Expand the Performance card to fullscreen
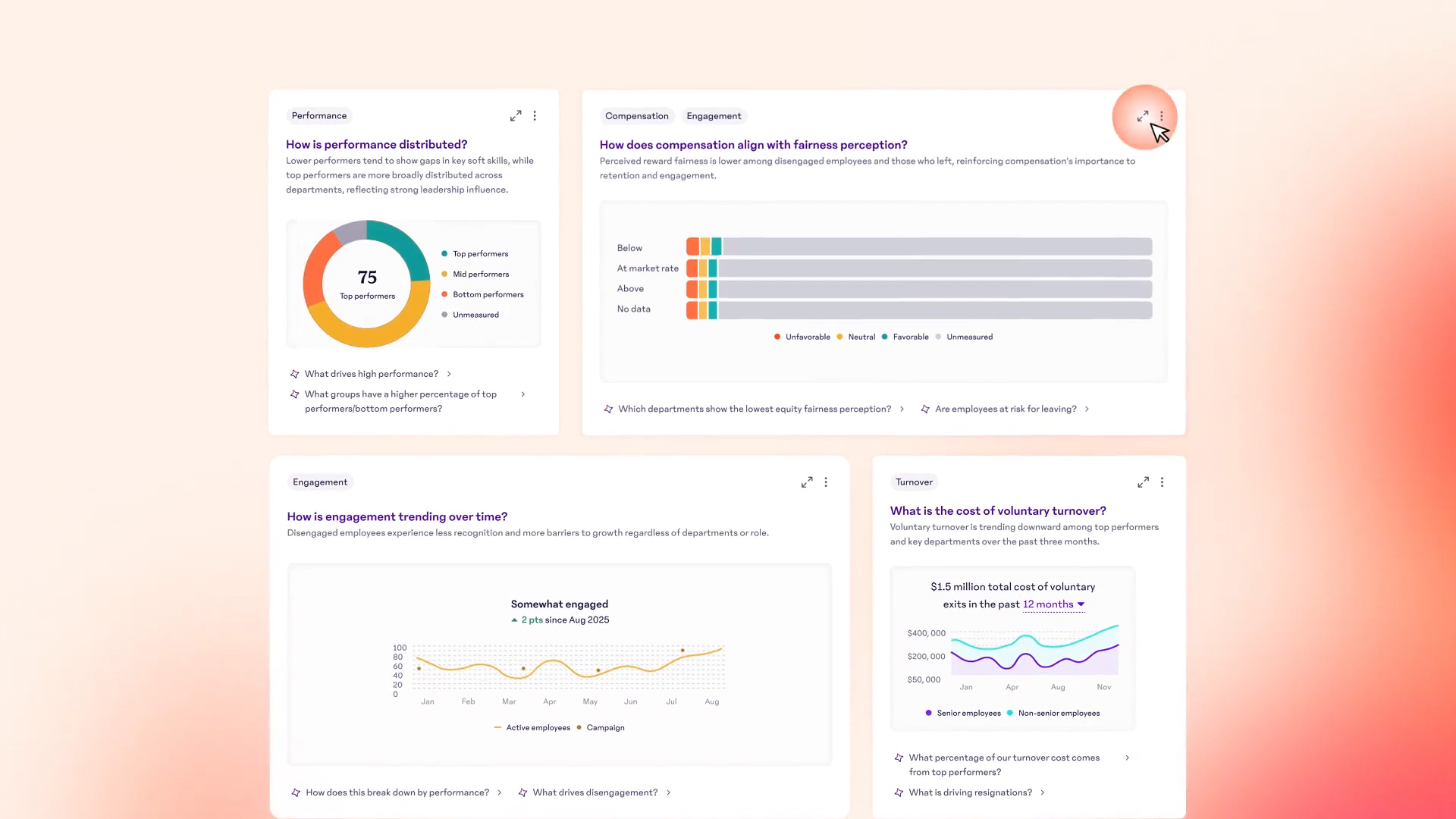1456x819 pixels. (516, 116)
